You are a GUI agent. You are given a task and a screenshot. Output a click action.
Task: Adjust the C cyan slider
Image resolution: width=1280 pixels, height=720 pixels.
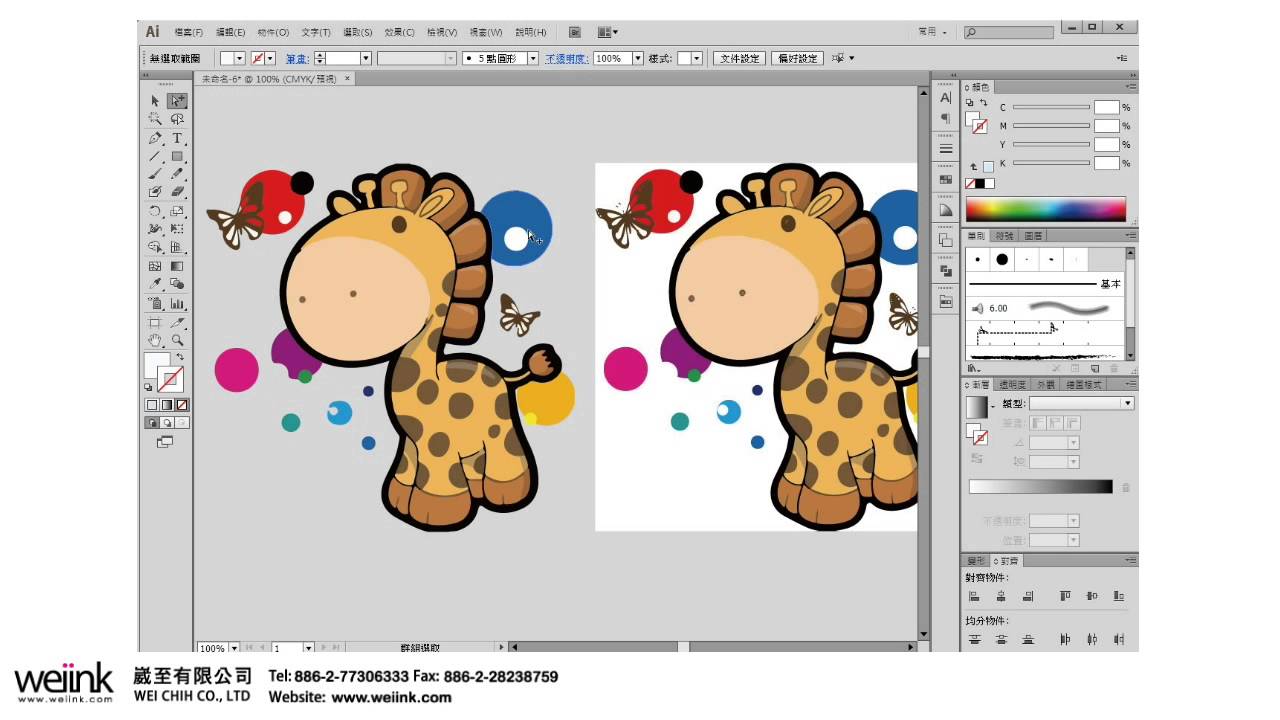point(1051,107)
